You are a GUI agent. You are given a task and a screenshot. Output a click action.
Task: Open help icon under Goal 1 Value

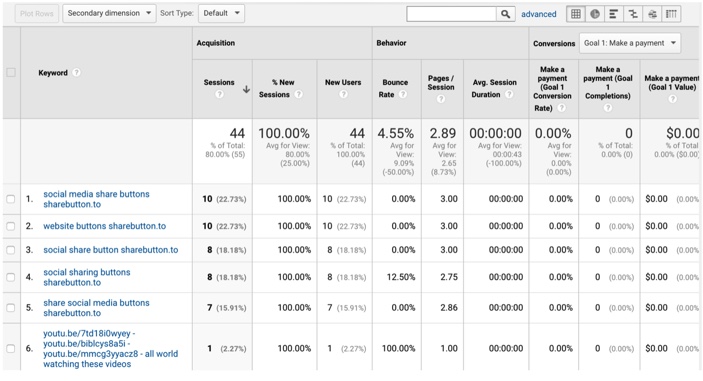click(x=672, y=99)
